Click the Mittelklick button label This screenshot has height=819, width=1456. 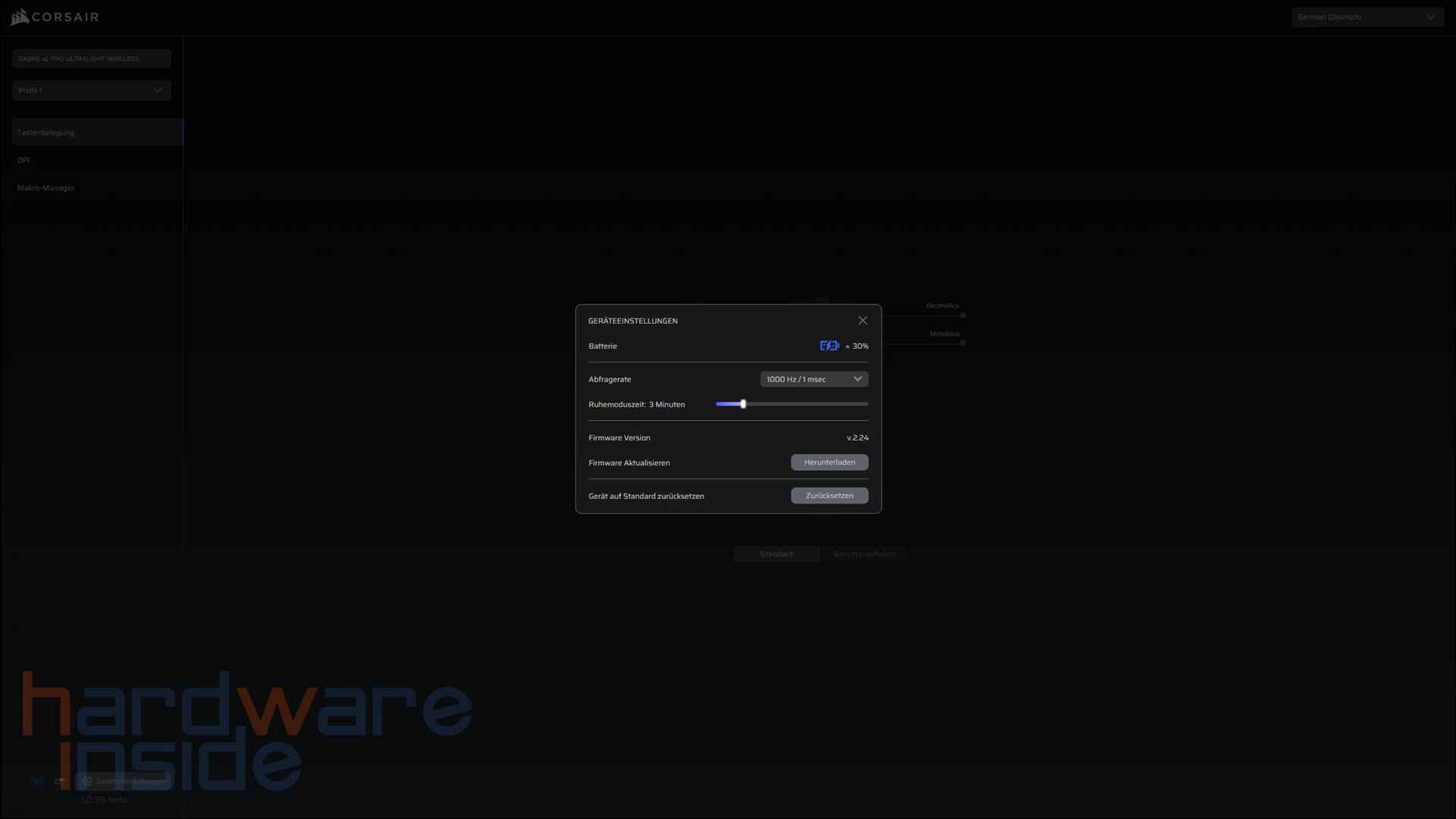[944, 334]
